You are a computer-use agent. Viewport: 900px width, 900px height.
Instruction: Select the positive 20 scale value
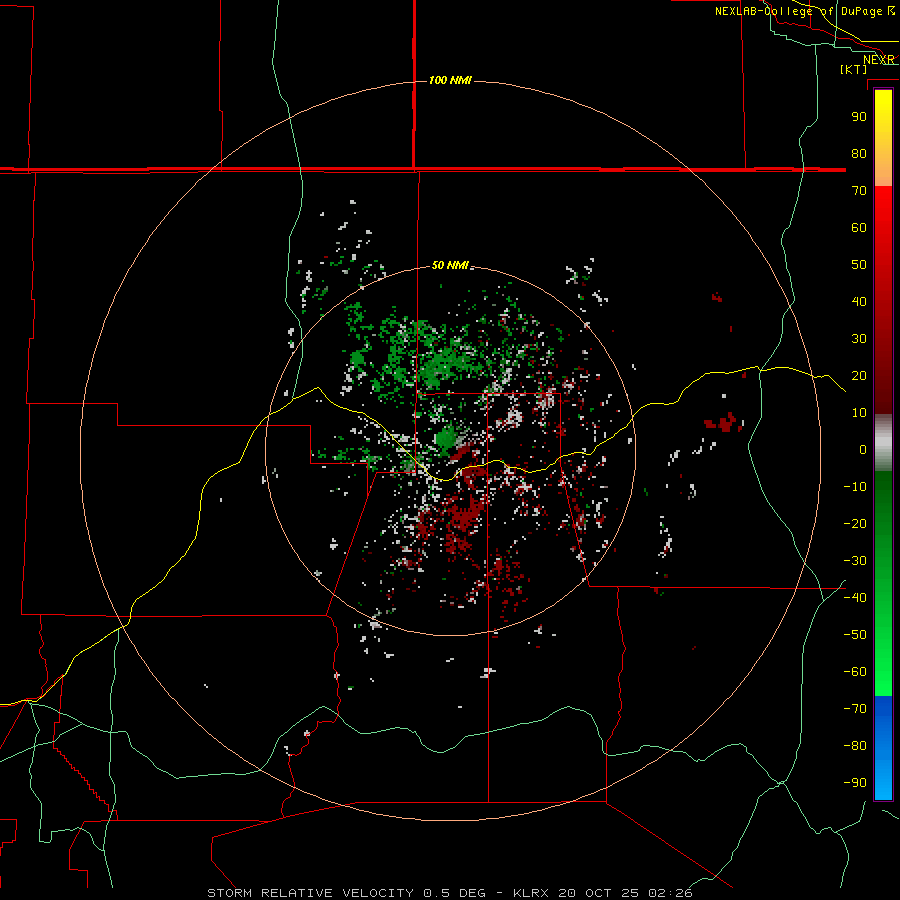click(859, 376)
